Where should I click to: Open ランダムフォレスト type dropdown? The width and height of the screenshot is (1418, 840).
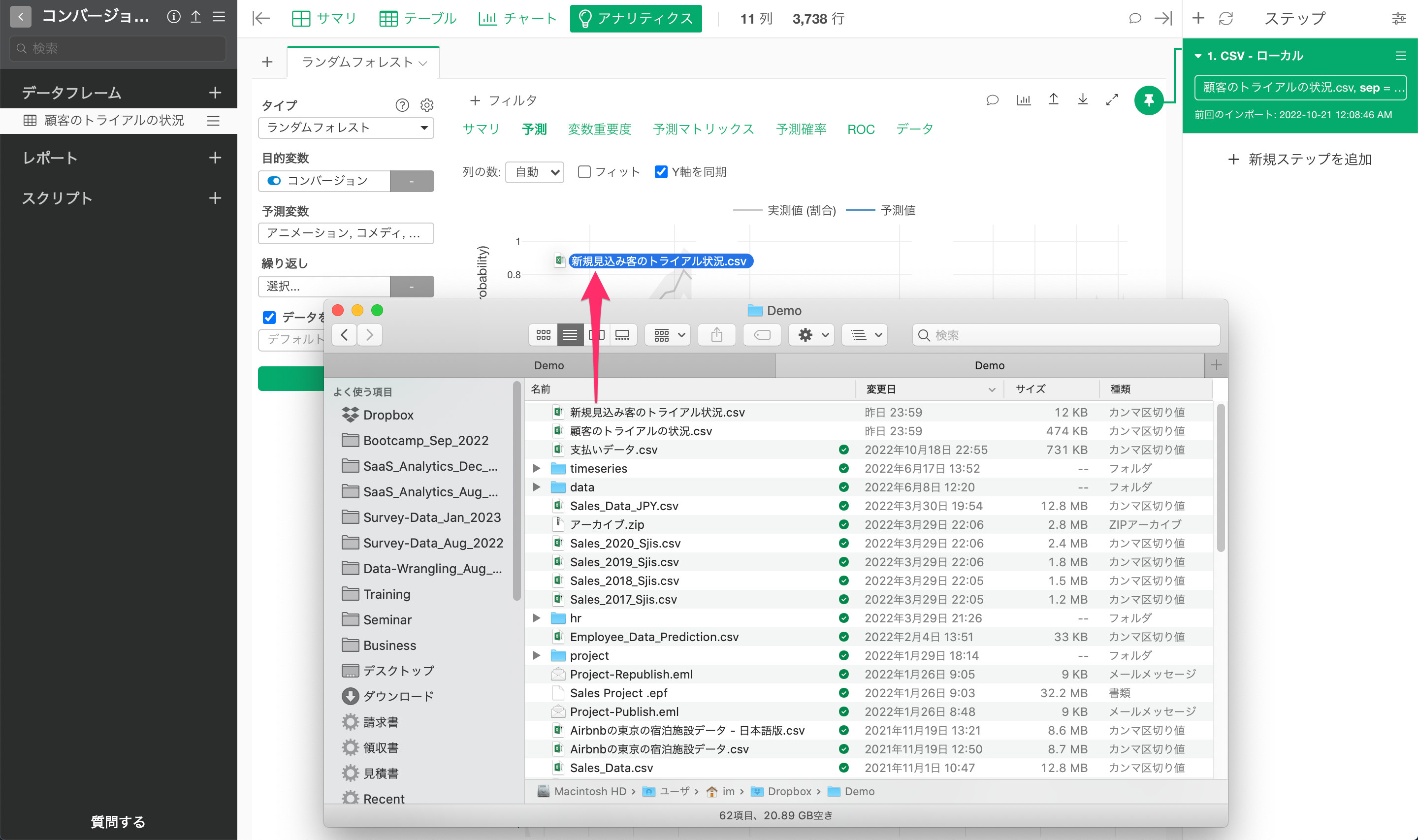click(x=346, y=128)
